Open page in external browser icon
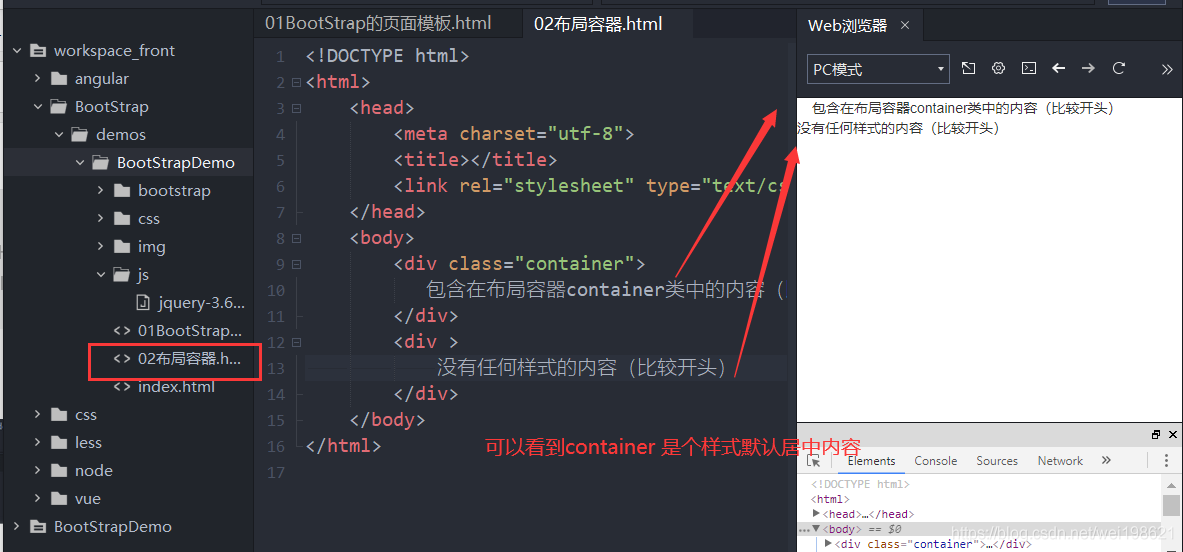The width and height of the screenshot is (1183, 552). click(969, 68)
